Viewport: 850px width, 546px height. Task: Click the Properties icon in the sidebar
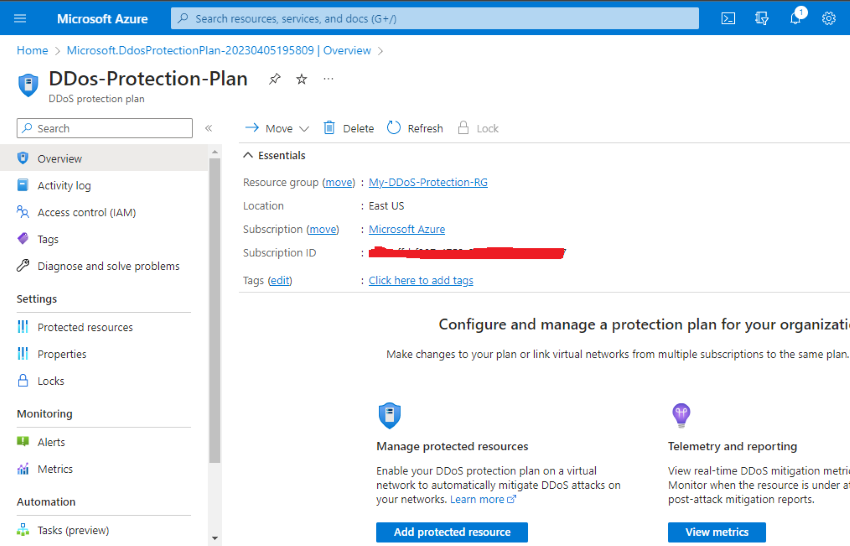pyautogui.click(x=23, y=354)
